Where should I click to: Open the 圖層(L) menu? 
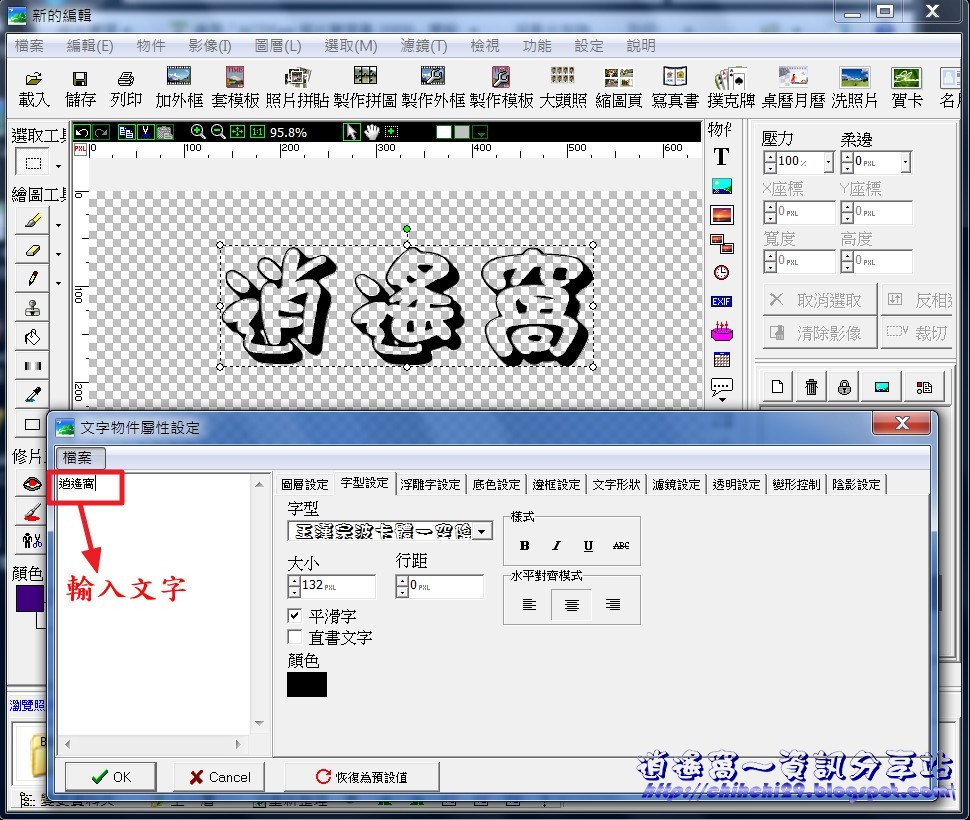coord(278,46)
